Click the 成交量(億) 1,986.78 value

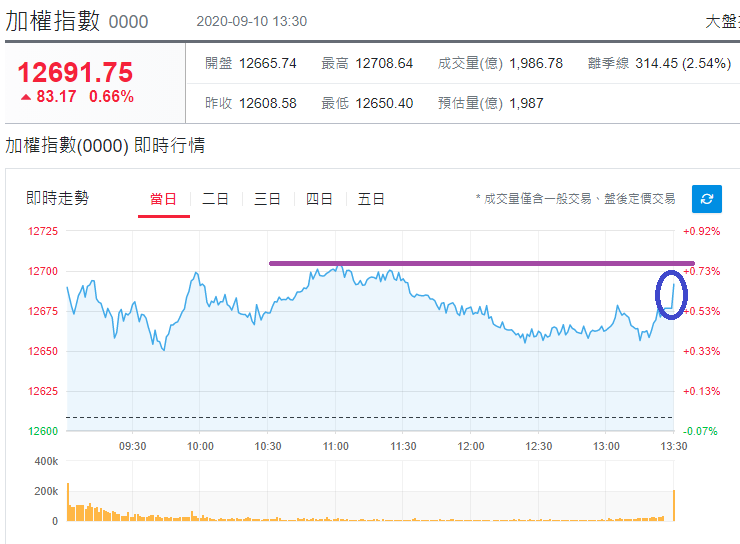click(536, 63)
